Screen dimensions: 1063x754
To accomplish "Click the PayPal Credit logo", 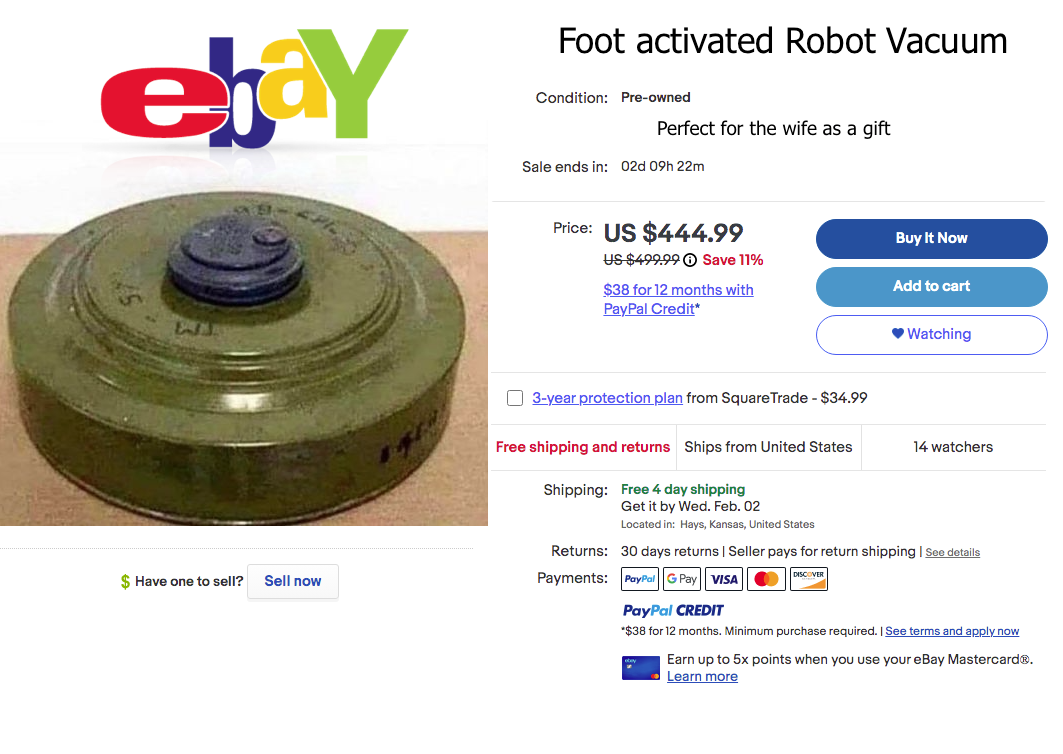I will tap(673, 610).
